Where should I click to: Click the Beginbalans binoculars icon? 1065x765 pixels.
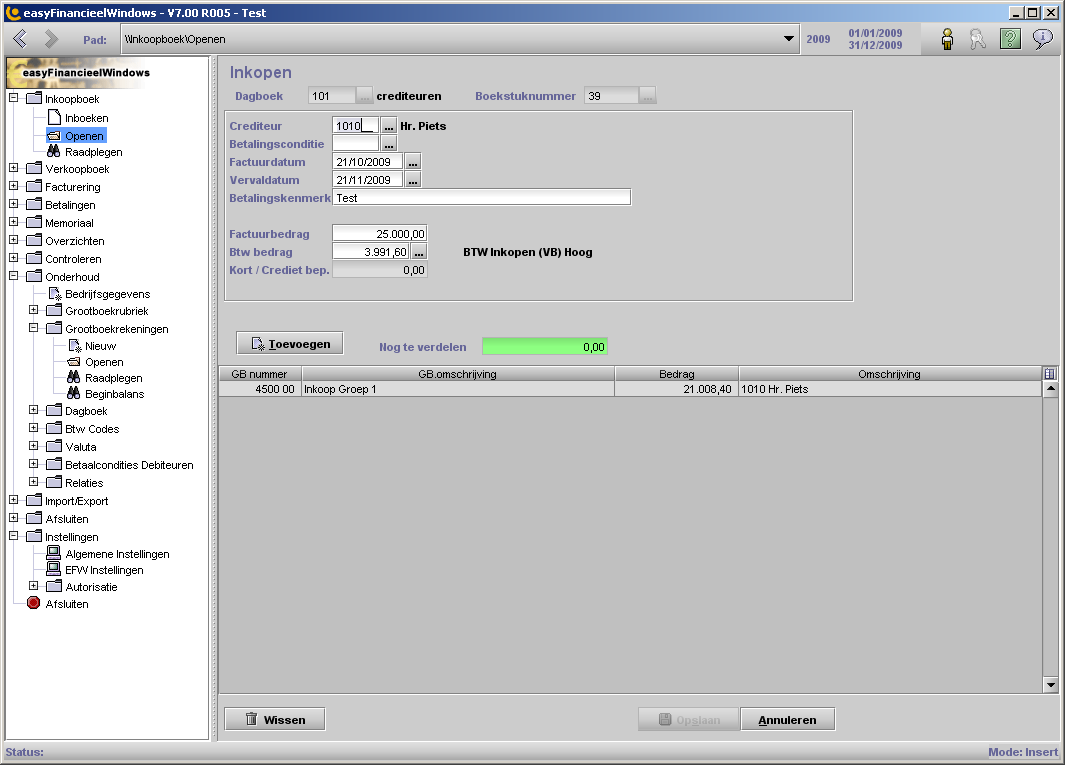click(x=73, y=393)
